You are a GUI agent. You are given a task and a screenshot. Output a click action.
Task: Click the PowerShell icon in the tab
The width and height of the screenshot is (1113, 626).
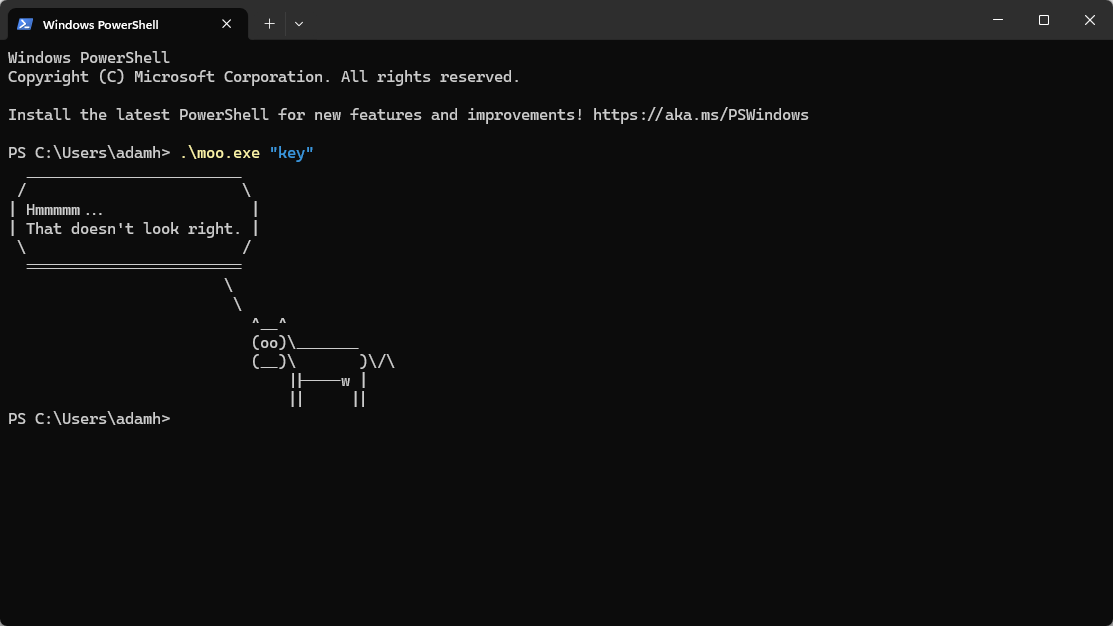click(25, 24)
